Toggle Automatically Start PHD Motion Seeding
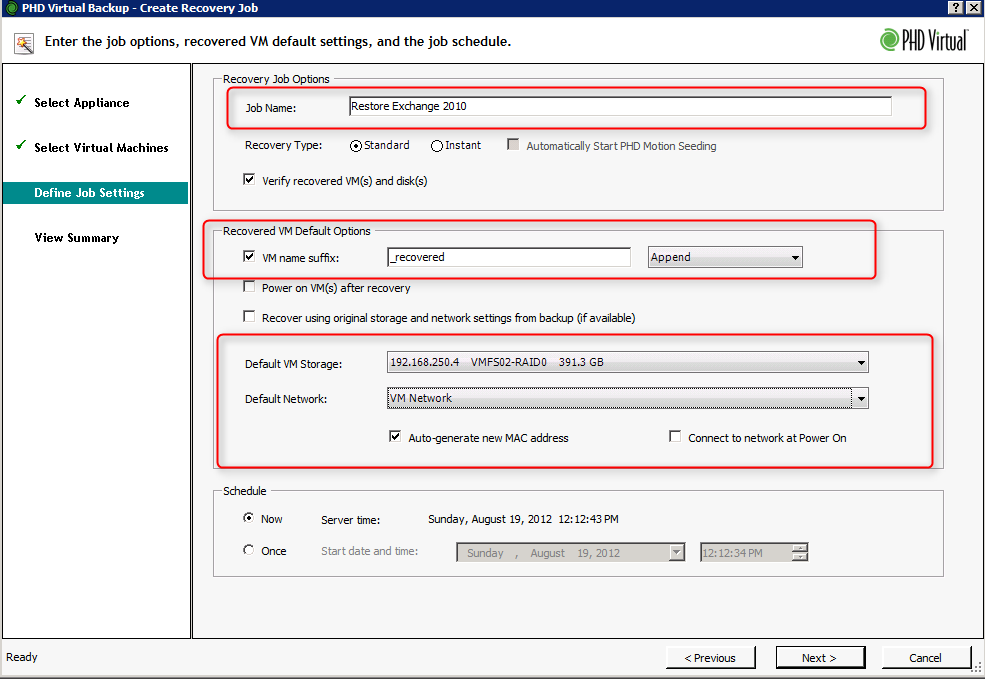The height and width of the screenshot is (679, 985). [x=513, y=144]
